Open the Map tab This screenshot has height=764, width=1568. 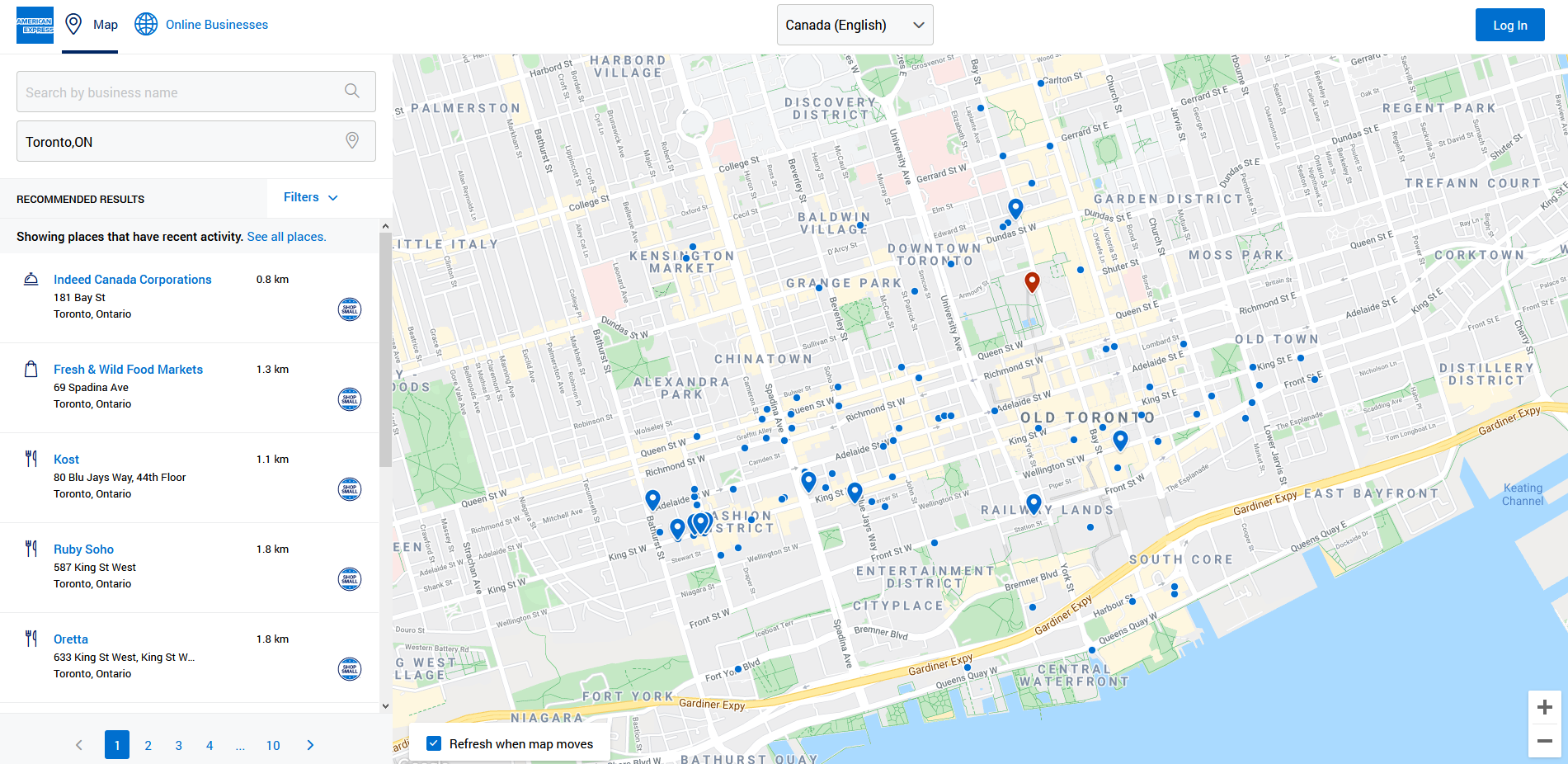coord(90,25)
